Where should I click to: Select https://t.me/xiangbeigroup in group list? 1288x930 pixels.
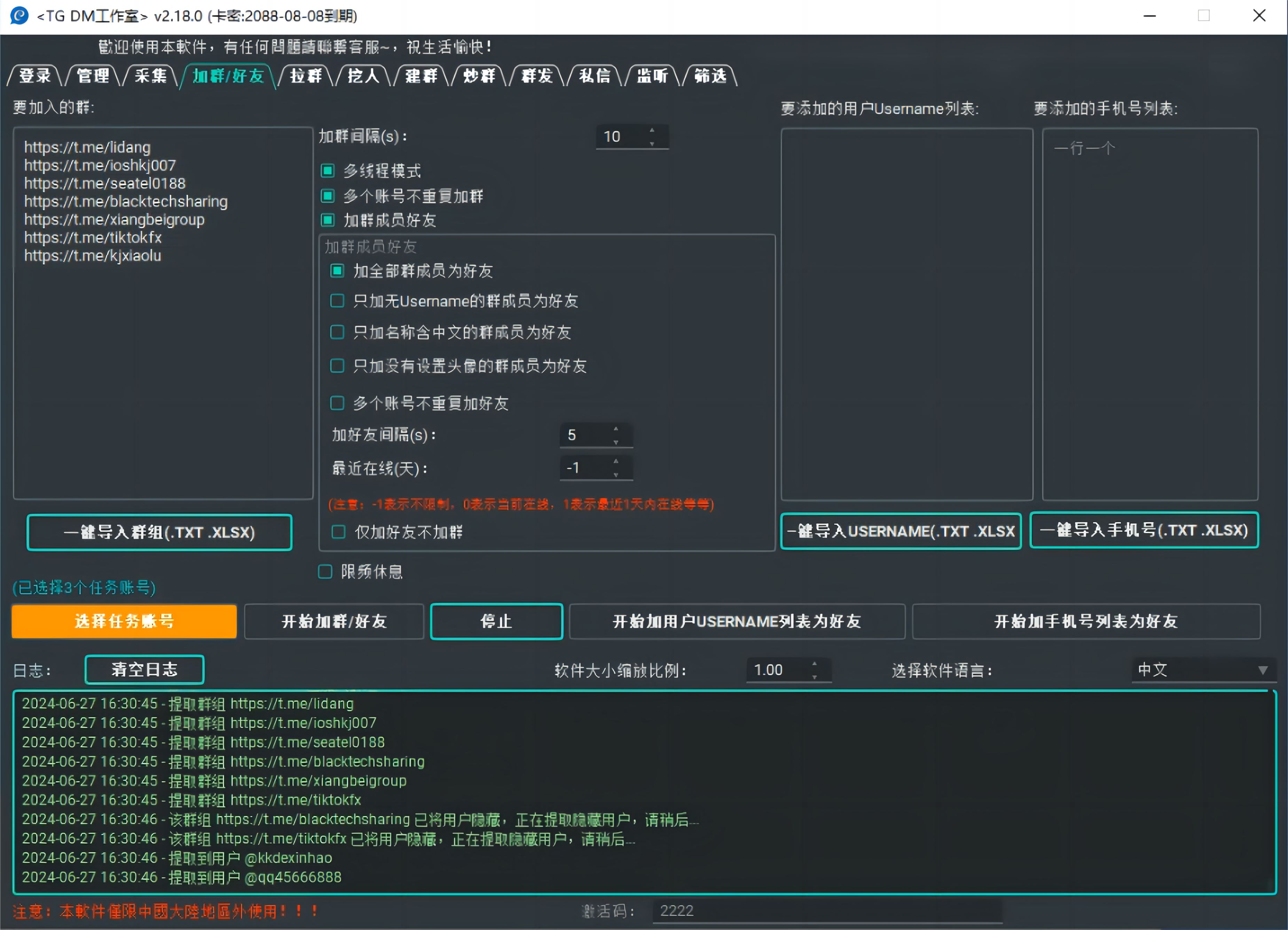pos(114,220)
